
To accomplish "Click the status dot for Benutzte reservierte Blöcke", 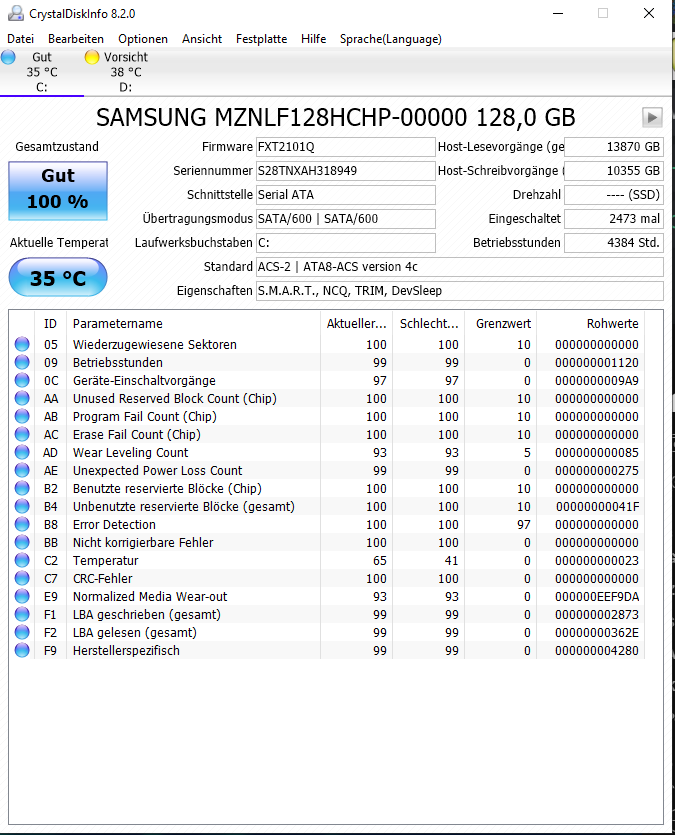I will pyautogui.click(x=22, y=488).
